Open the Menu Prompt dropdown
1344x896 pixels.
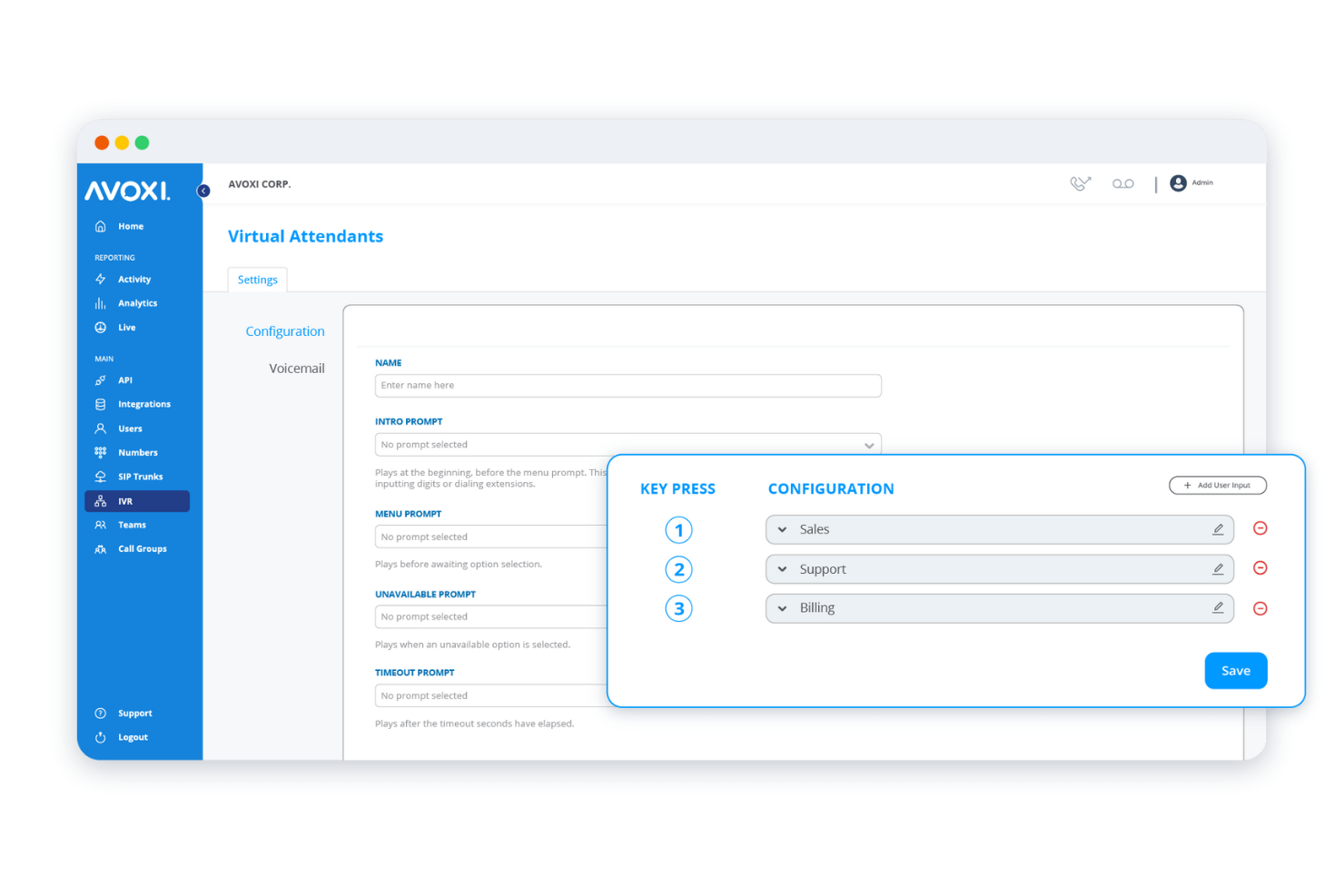(491, 537)
